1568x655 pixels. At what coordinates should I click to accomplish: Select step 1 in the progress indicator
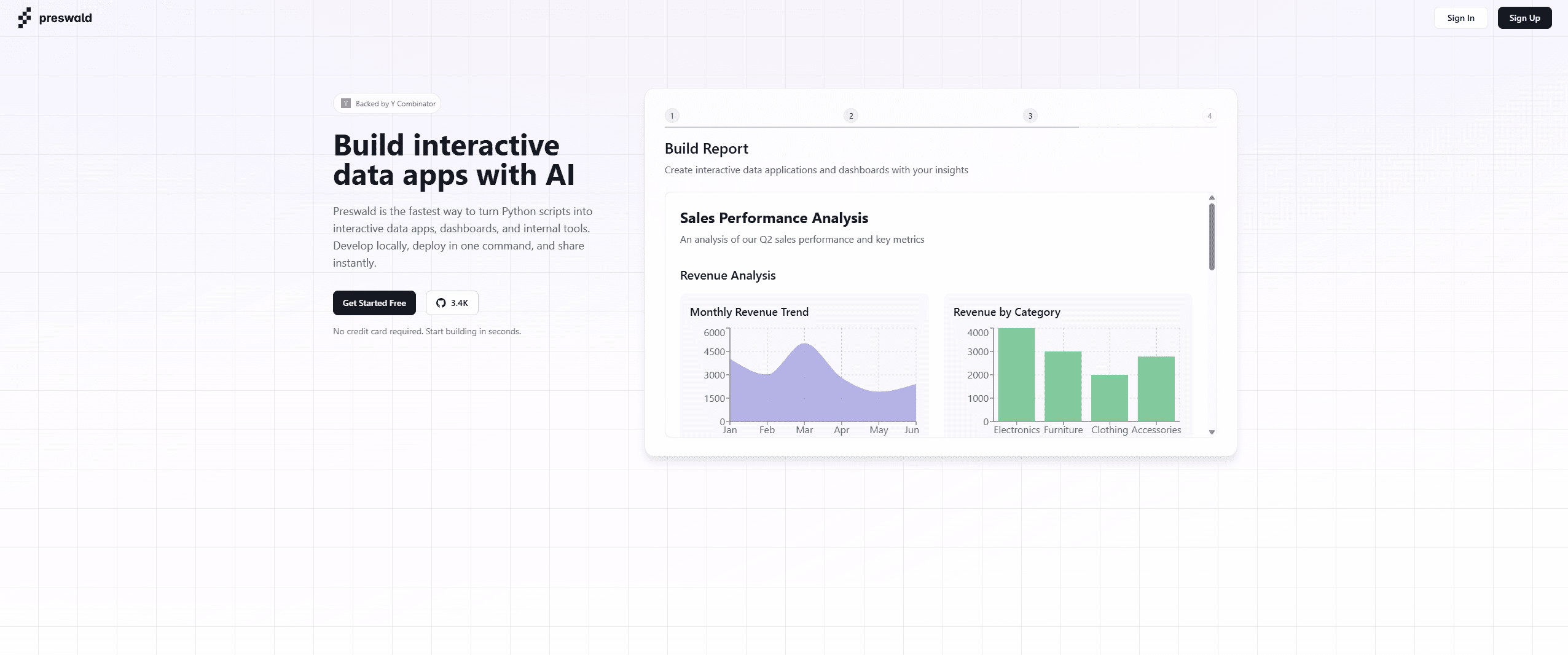pyautogui.click(x=672, y=116)
